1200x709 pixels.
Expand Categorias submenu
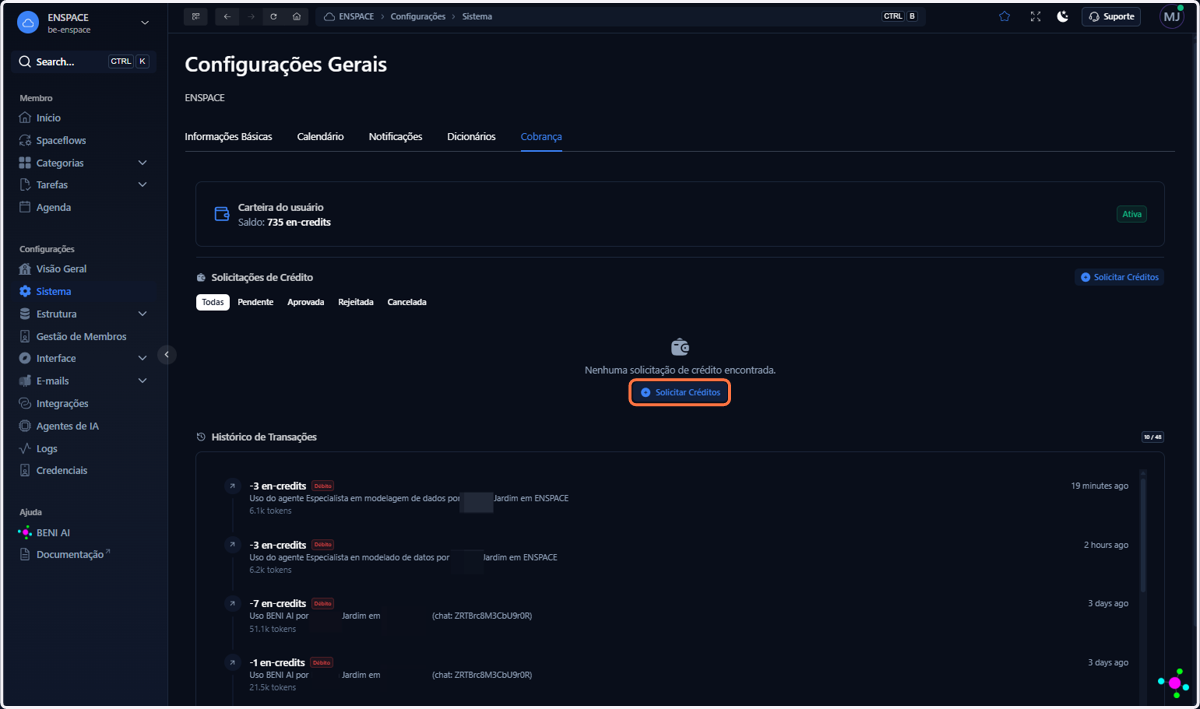pyautogui.click(x=142, y=163)
